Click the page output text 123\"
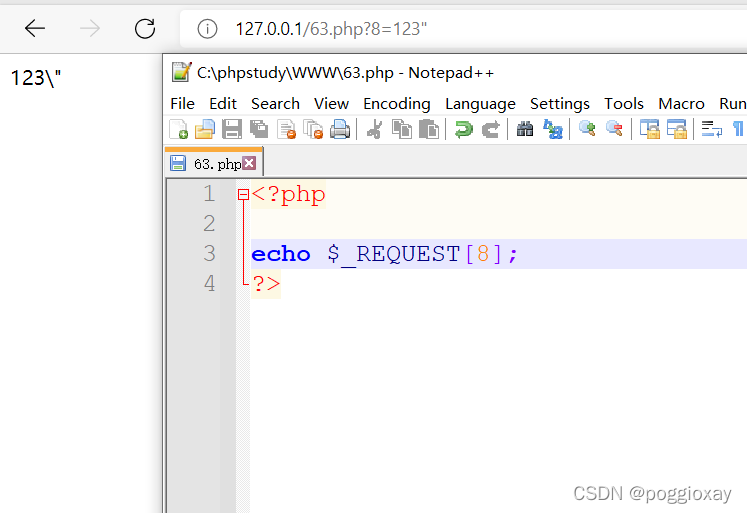 (36, 78)
